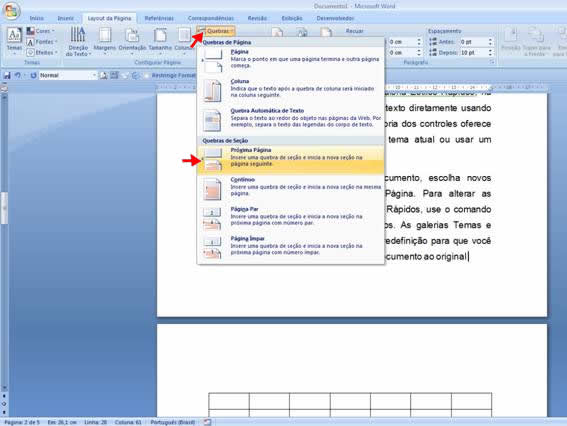567x426 pixels.
Task: Click Português (Brasil) language indicator
Action: click(173, 422)
